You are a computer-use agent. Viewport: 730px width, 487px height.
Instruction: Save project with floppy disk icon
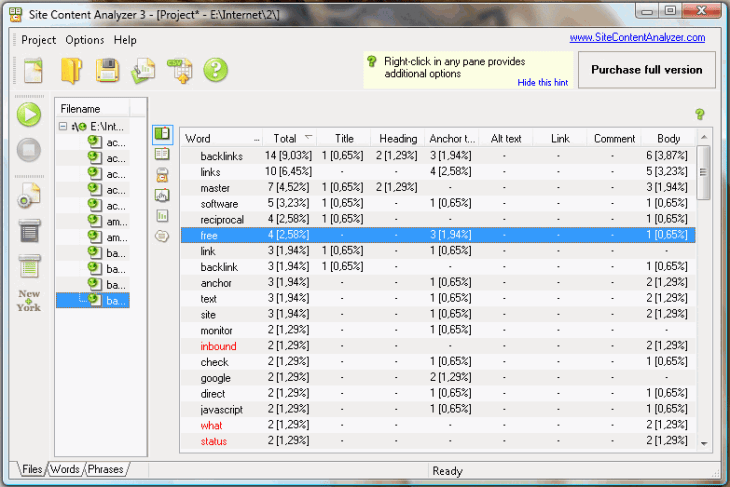pyautogui.click(x=108, y=70)
